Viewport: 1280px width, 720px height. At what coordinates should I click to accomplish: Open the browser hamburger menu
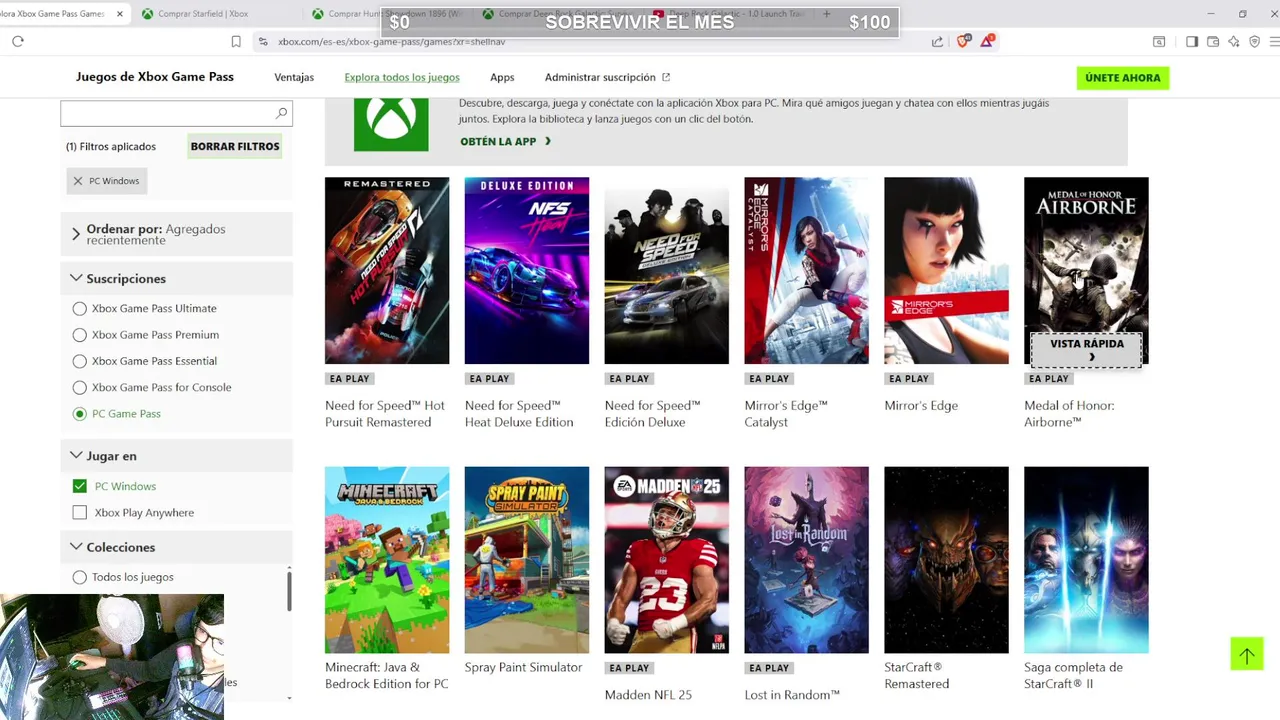(1274, 41)
